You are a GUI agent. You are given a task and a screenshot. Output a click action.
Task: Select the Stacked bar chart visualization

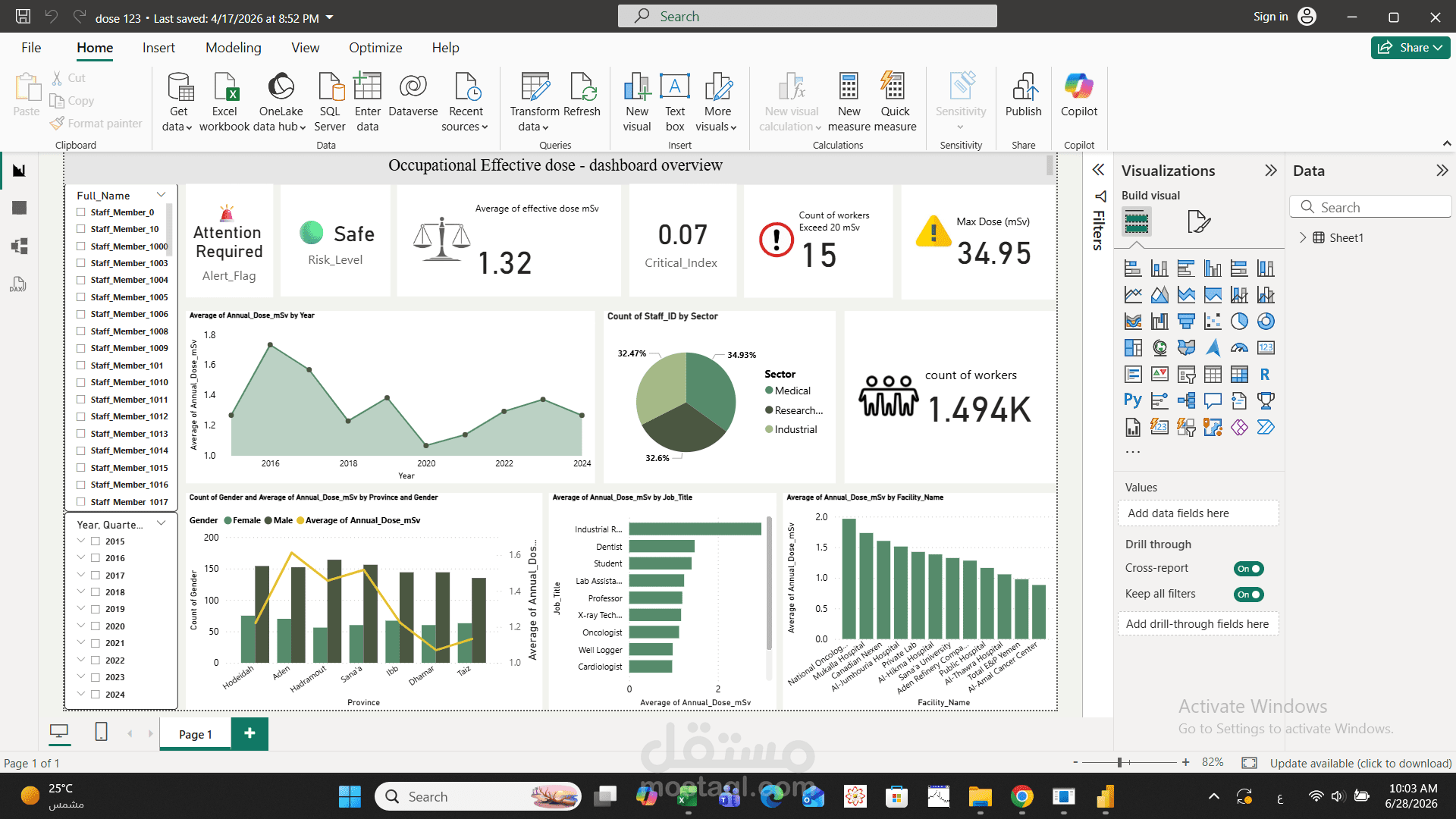click(1133, 268)
